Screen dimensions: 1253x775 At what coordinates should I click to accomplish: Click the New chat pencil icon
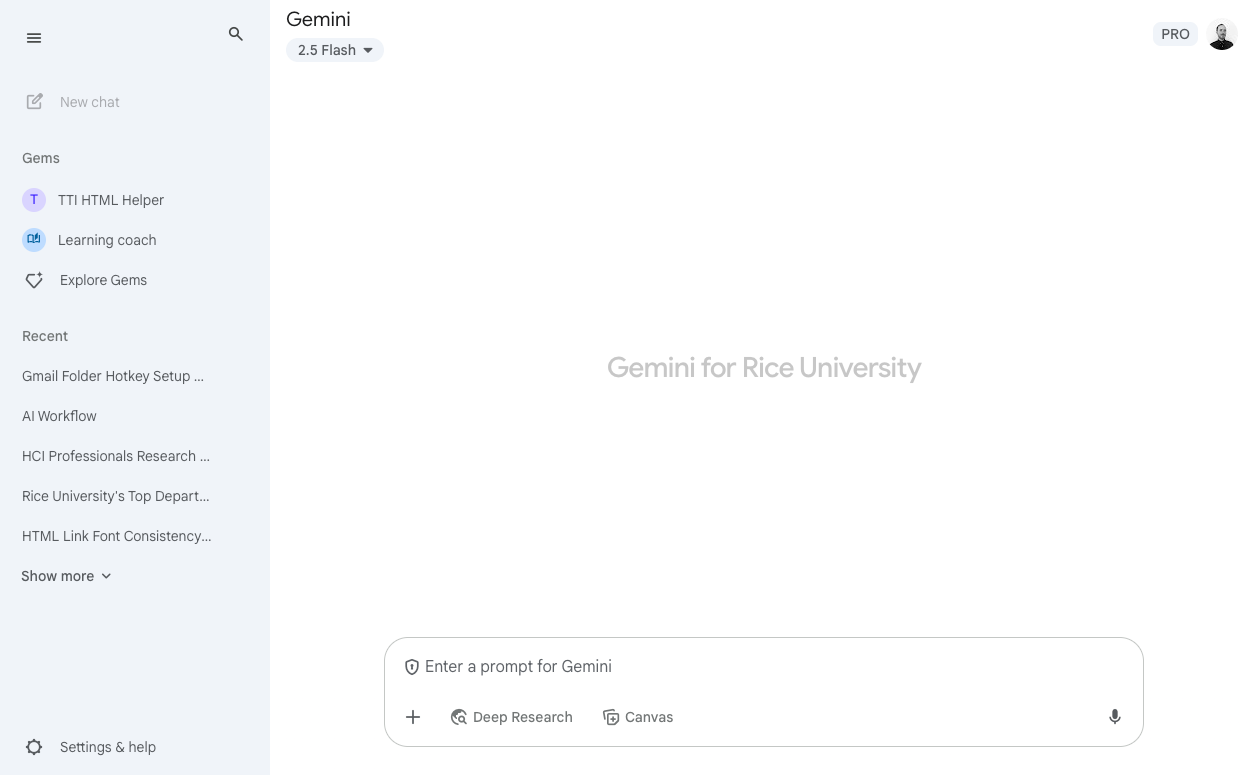coord(35,101)
